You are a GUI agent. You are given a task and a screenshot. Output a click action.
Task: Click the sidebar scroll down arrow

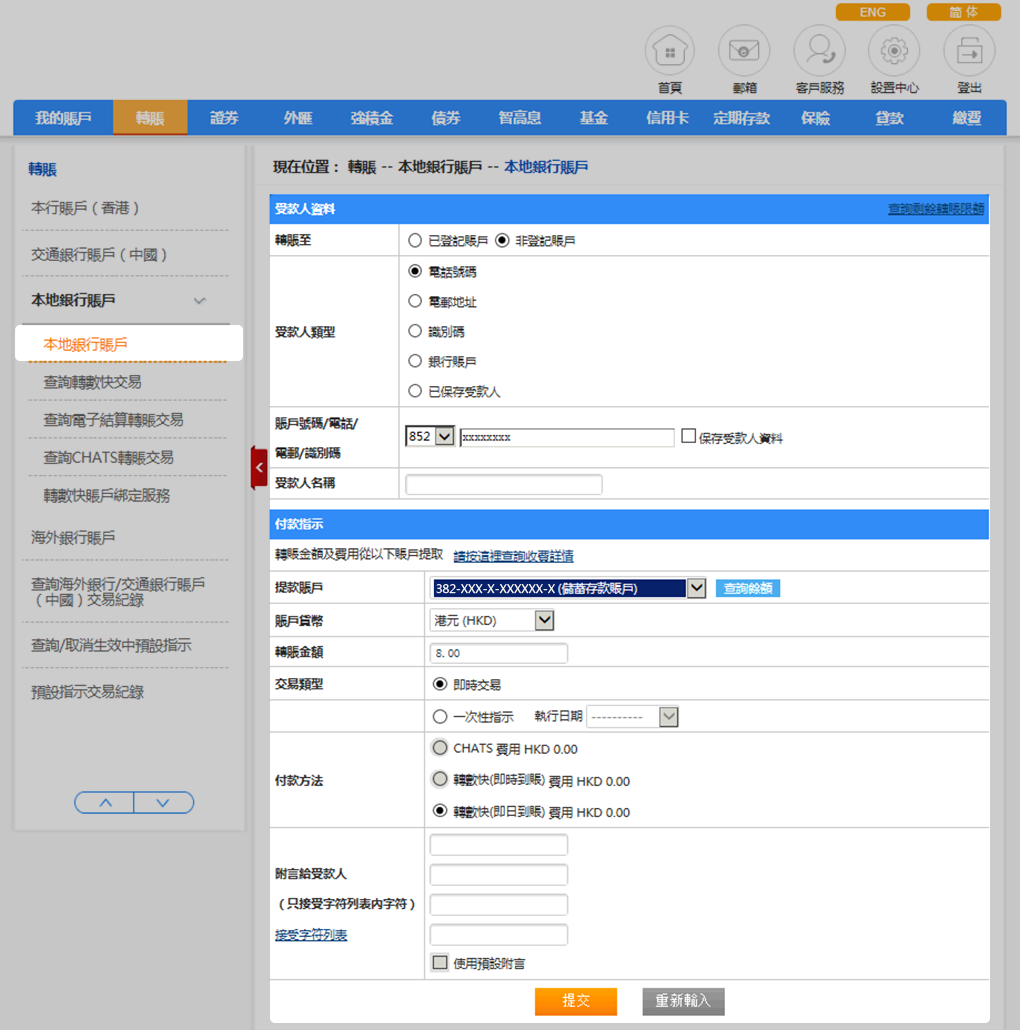[x=163, y=802]
